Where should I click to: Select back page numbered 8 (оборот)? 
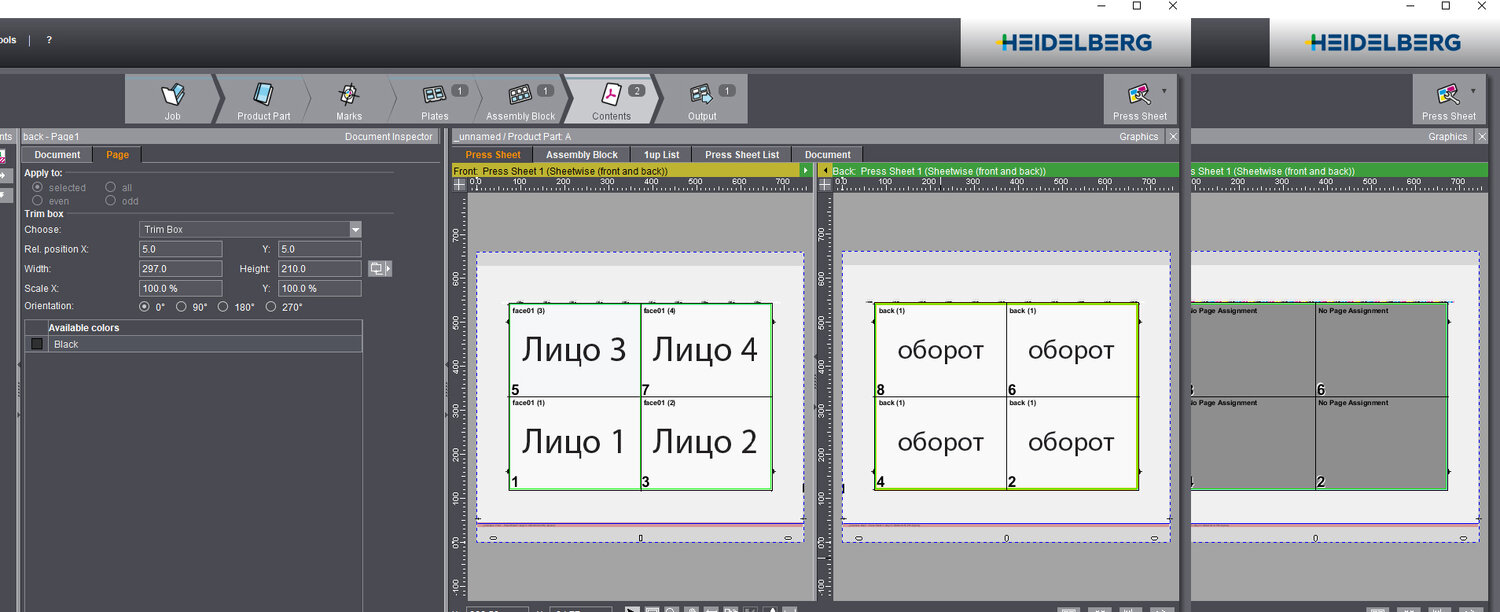pos(941,350)
